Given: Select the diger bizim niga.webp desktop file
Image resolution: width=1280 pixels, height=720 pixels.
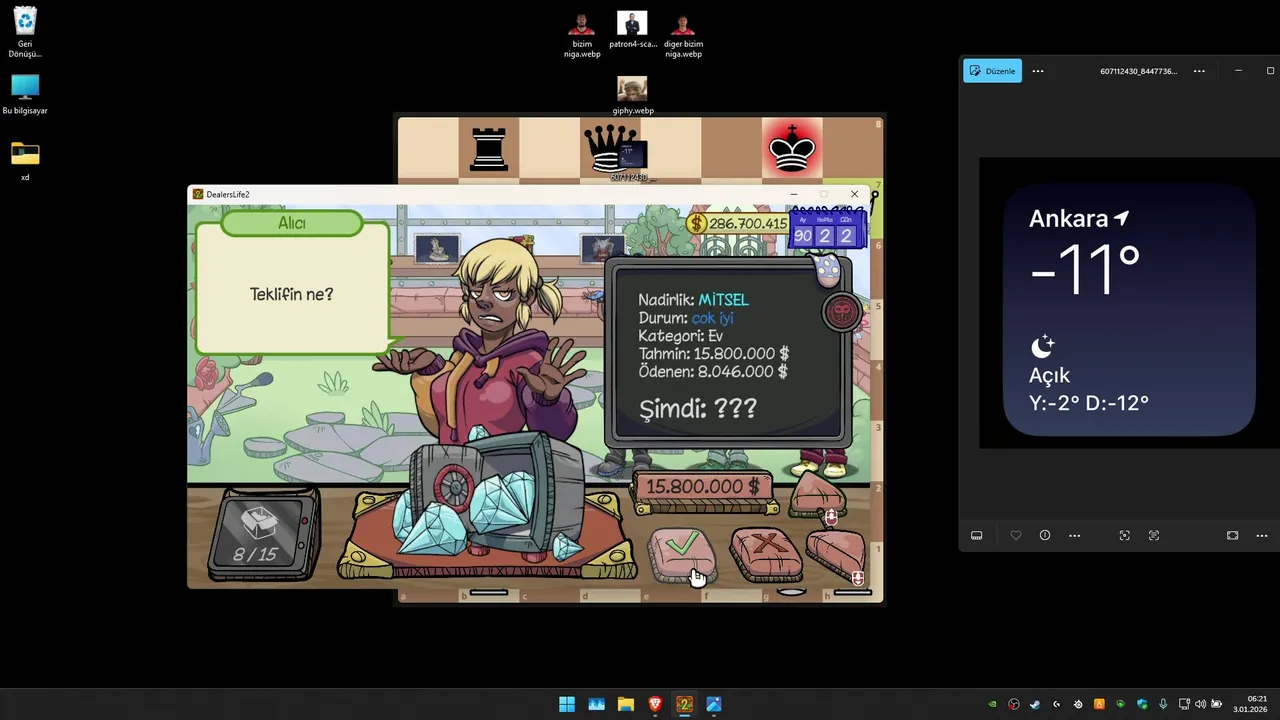Looking at the screenshot, I should (683, 35).
